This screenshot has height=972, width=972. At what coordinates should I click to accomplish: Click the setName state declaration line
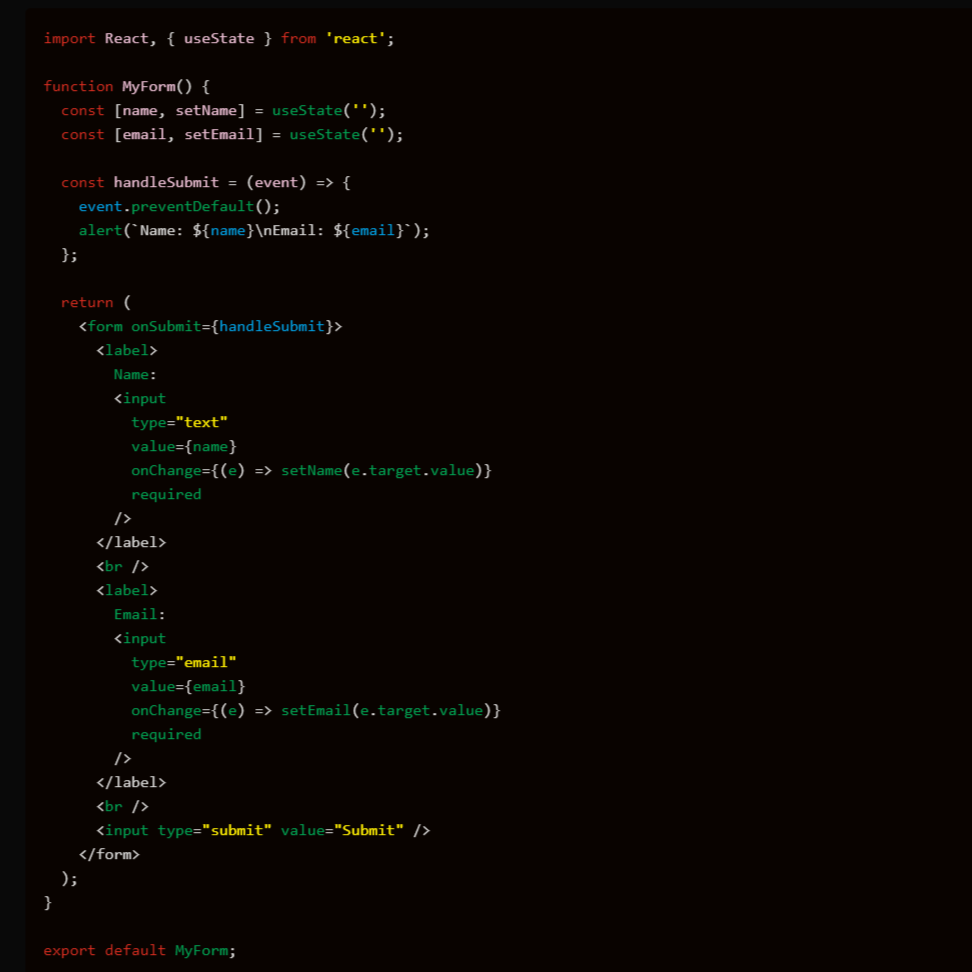click(x=223, y=110)
